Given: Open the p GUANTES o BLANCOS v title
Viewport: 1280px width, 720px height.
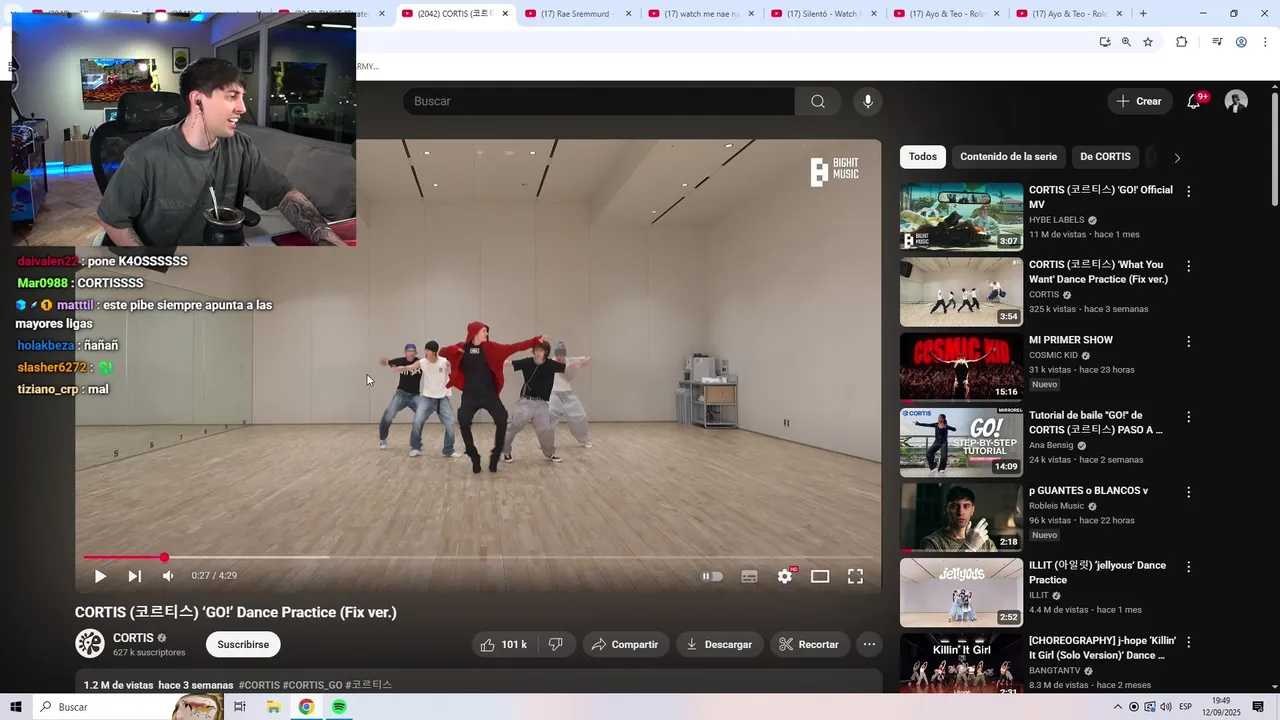Looking at the screenshot, I should click(x=1088, y=491).
